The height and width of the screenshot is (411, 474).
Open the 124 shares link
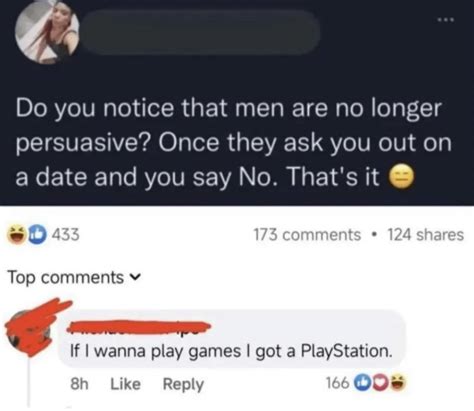[x=426, y=234]
